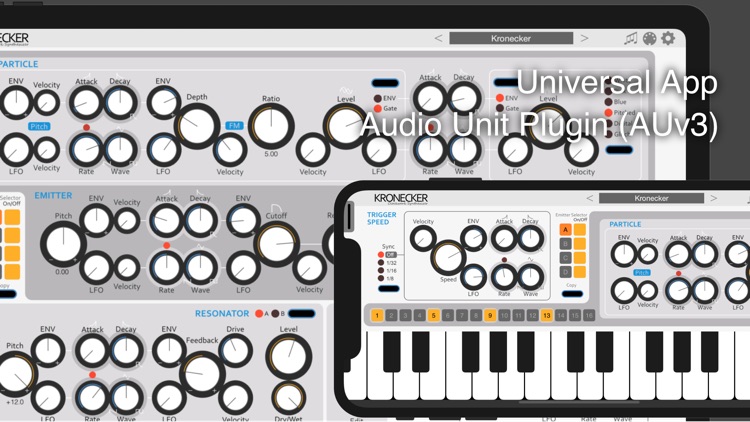Select emitter B in phone Emitter Selector
This screenshot has width=750, height=422.
coord(565,244)
